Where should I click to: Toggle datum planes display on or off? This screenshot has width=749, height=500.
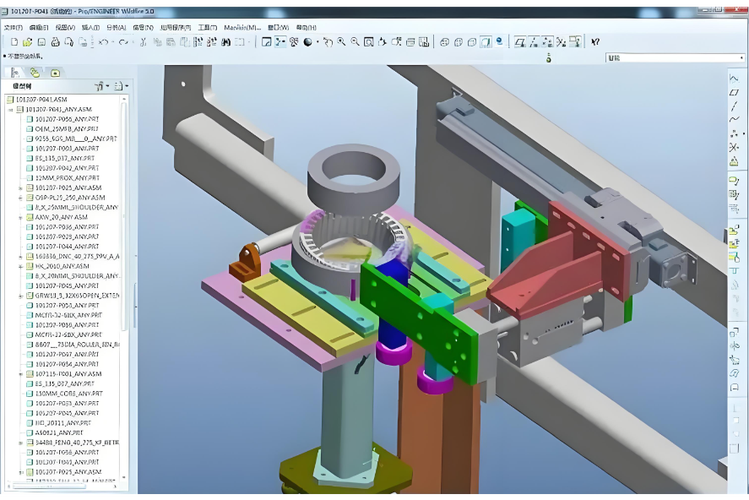[520, 42]
